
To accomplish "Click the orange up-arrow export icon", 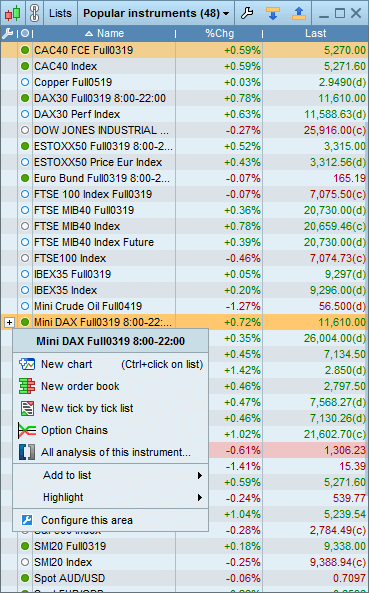I will [x=299, y=14].
